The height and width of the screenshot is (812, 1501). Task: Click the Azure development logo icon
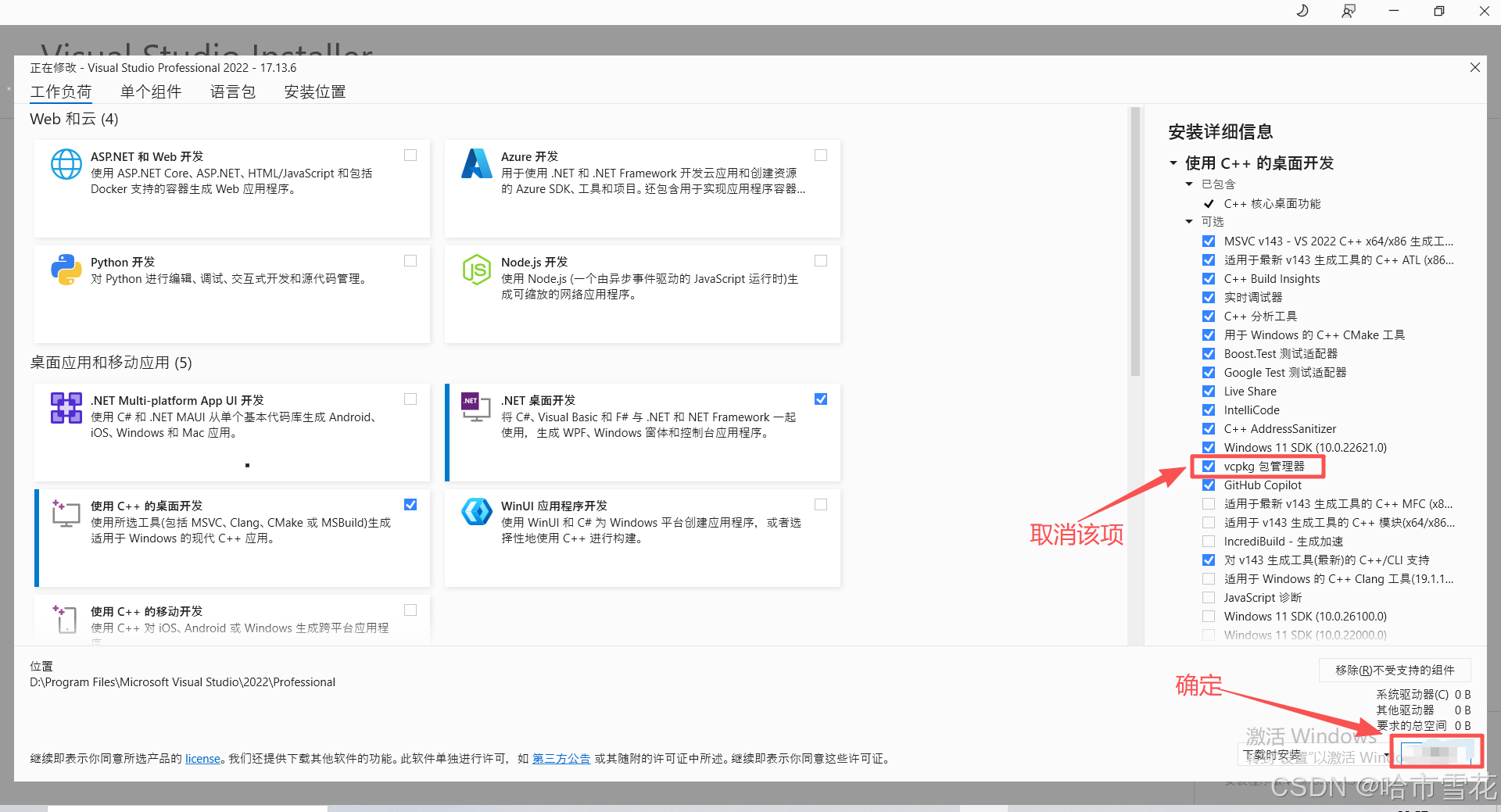[x=476, y=163]
